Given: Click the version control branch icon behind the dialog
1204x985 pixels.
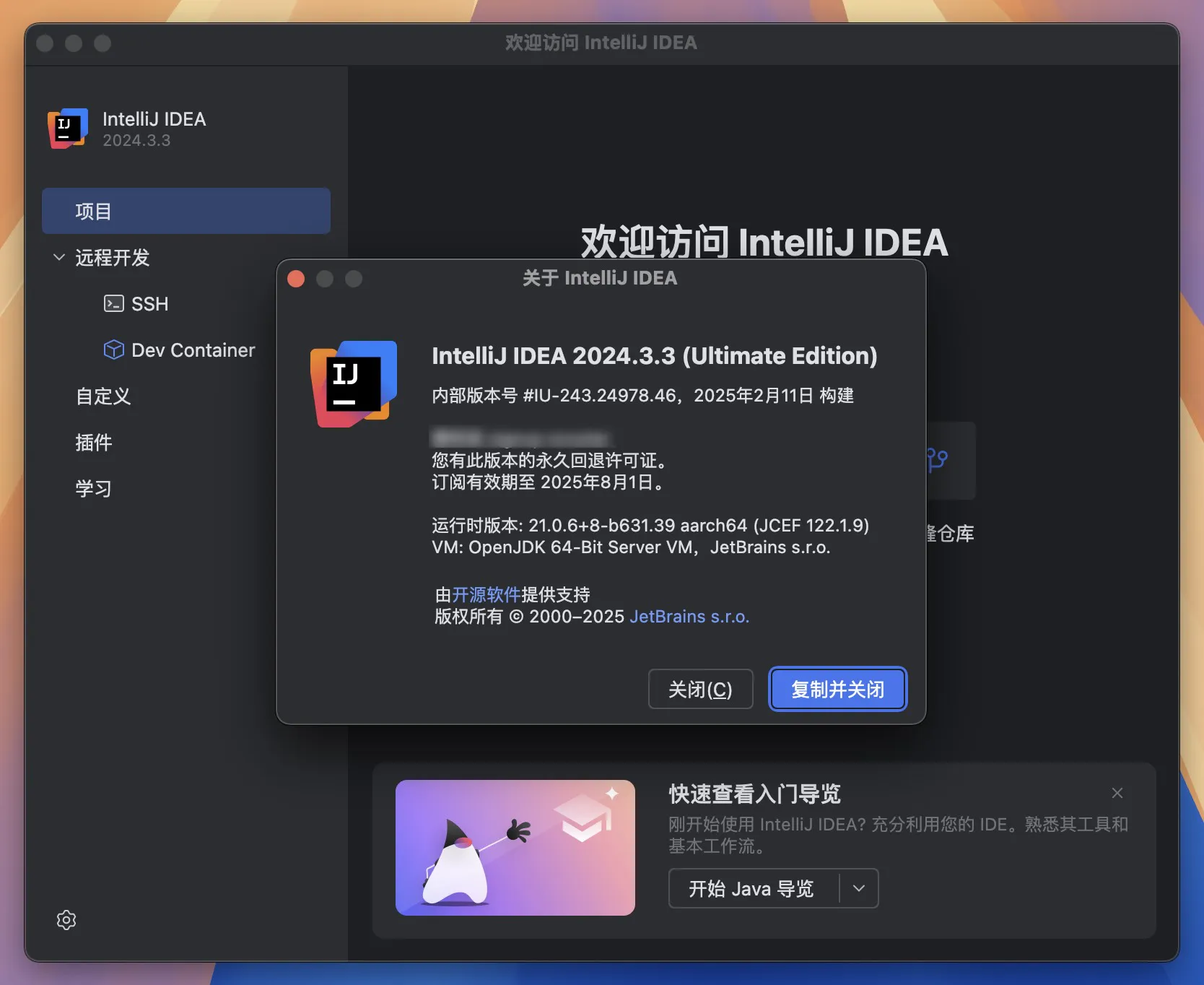Looking at the screenshot, I should [x=937, y=459].
